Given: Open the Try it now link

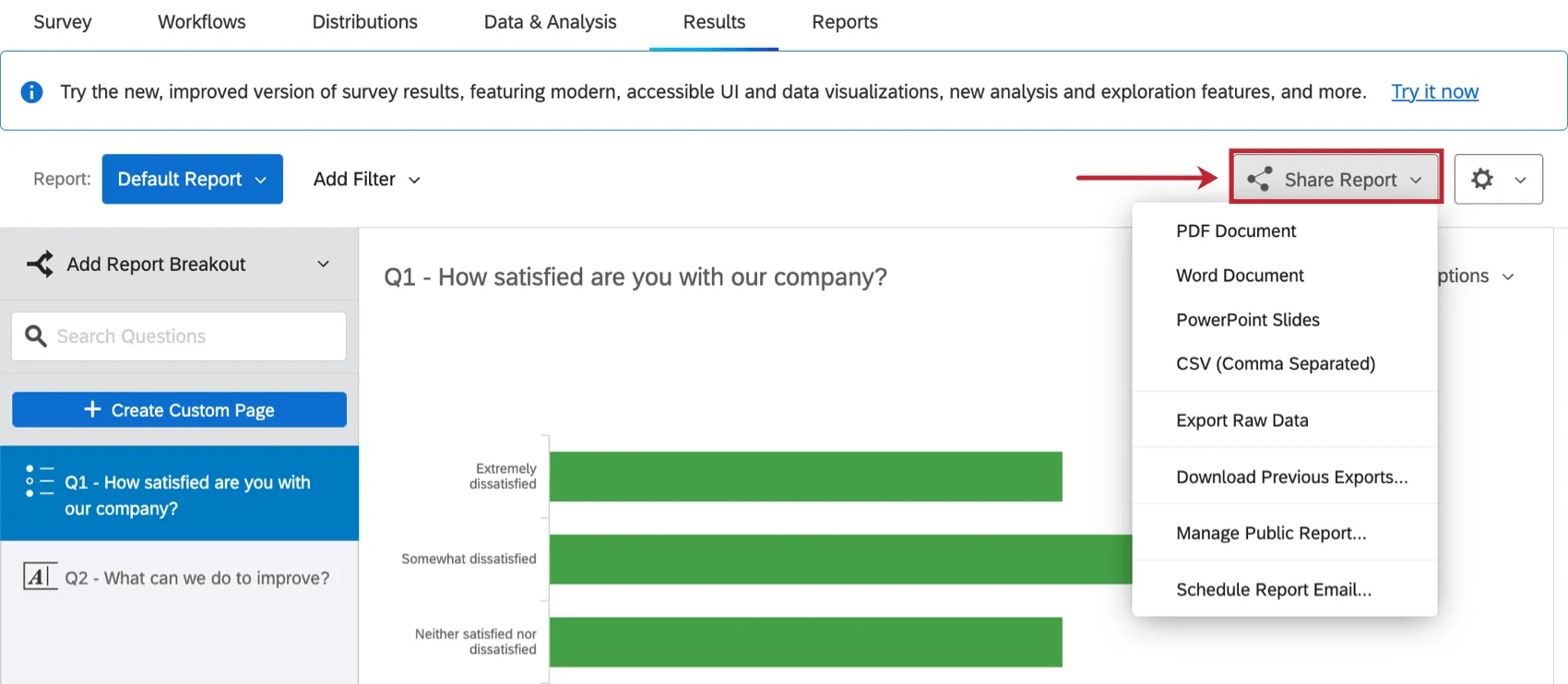Looking at the screenshot, I should [x=1434, y=91].
